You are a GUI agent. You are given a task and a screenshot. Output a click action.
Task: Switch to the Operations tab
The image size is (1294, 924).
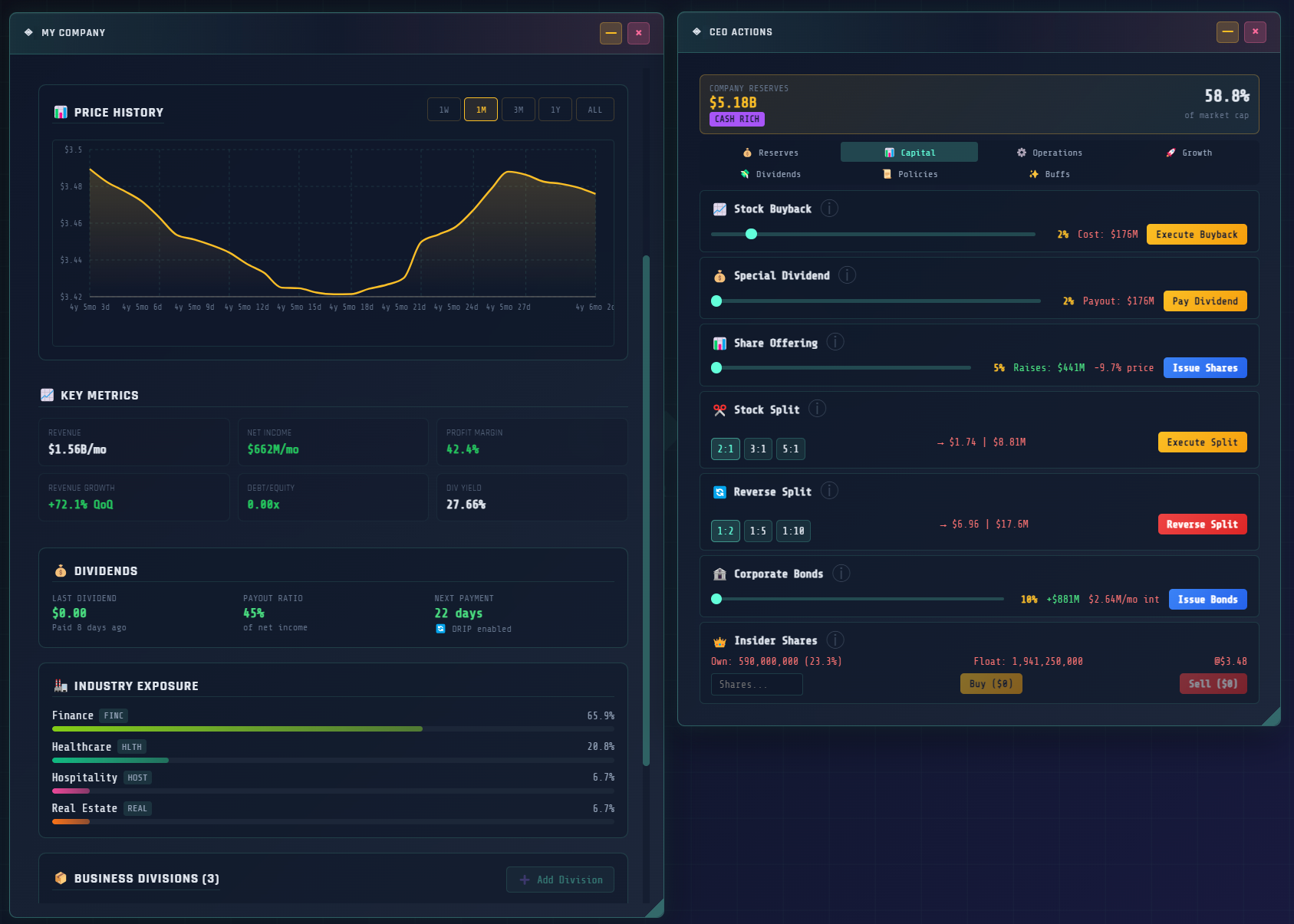1049,153
